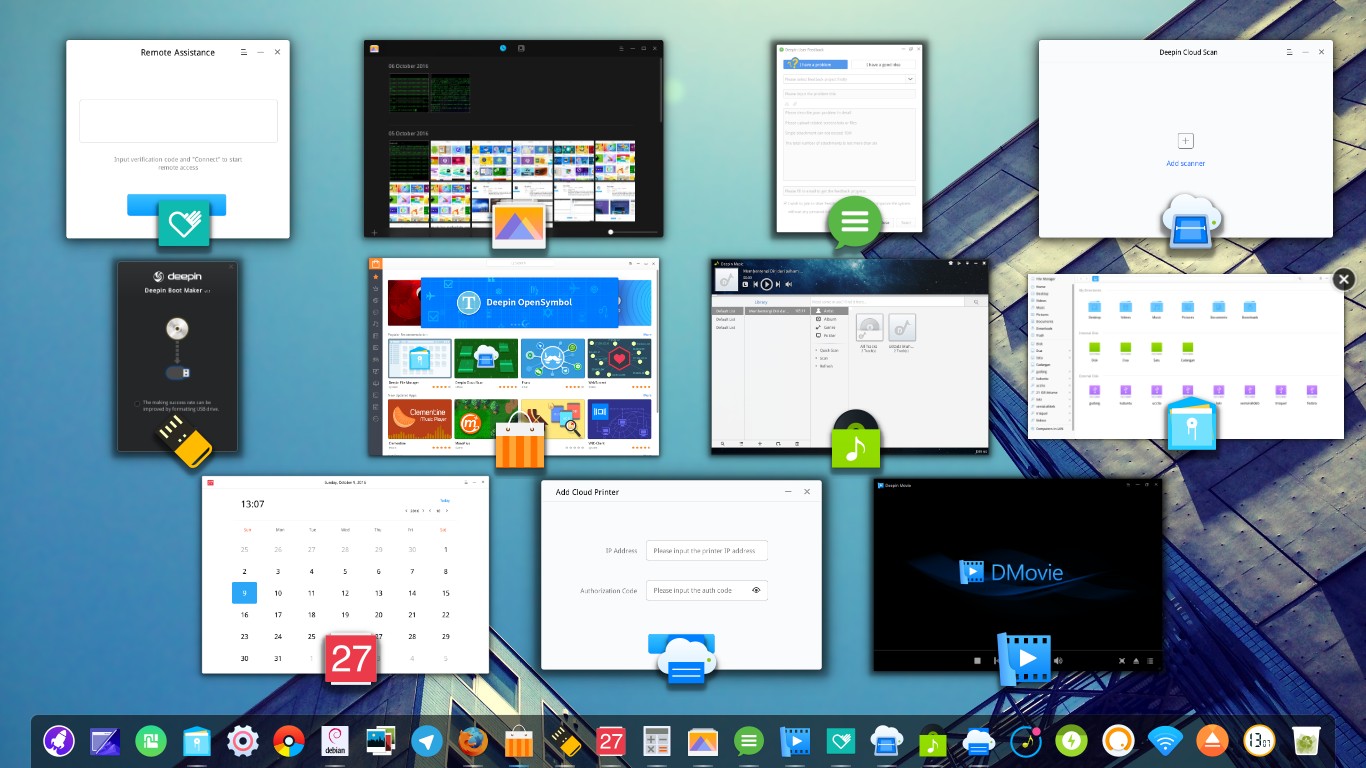Switch to the Albums tab icon in Image Viewer
This screenshot has width=1366, height=768.
[521, 48]
